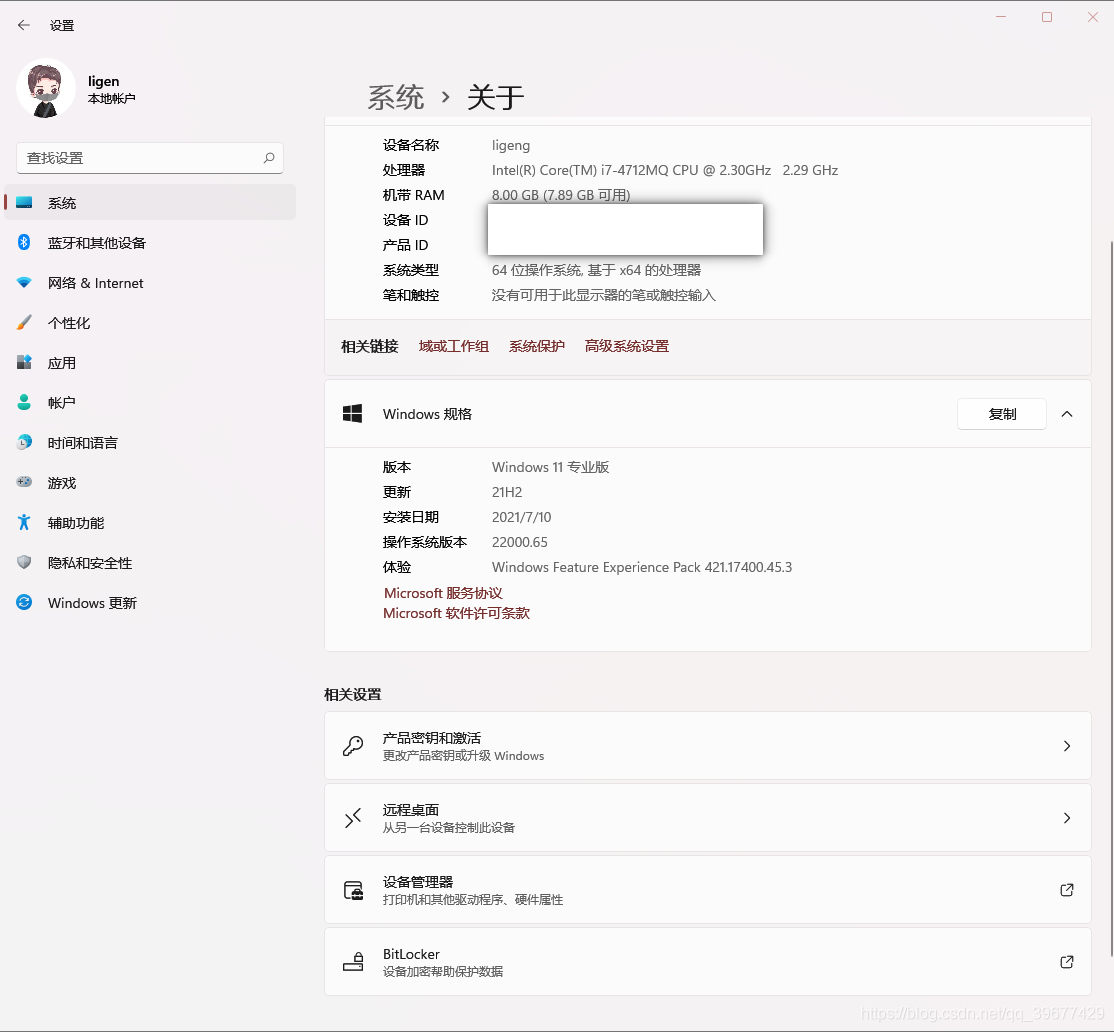Click the search settings input field
The image size is (1114, 1032).
pyautogui.click(x=150, y=158)
